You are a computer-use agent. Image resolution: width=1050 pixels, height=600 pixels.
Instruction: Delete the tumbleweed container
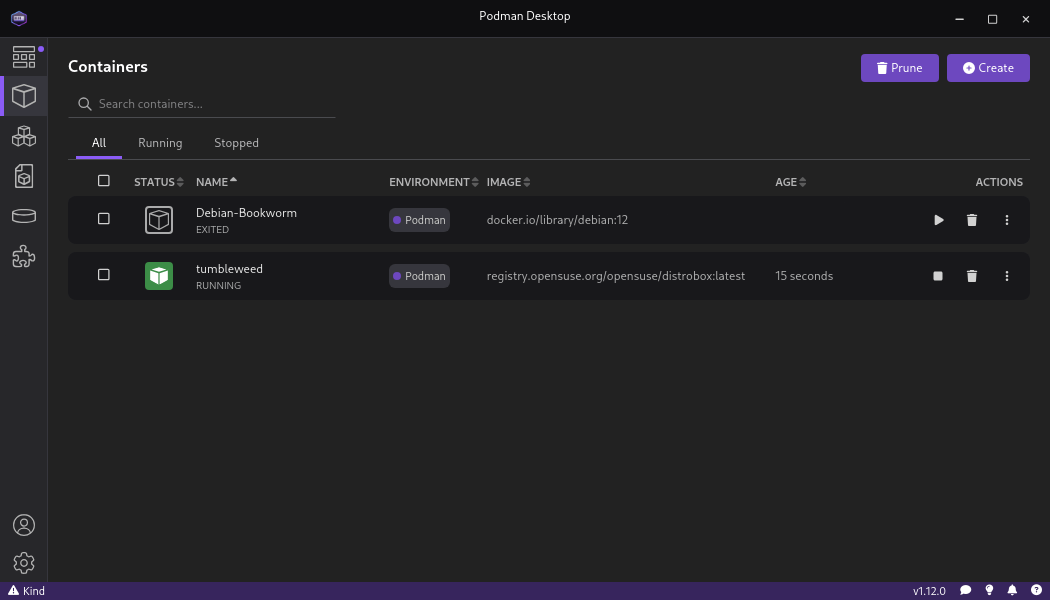click(972, 276)
